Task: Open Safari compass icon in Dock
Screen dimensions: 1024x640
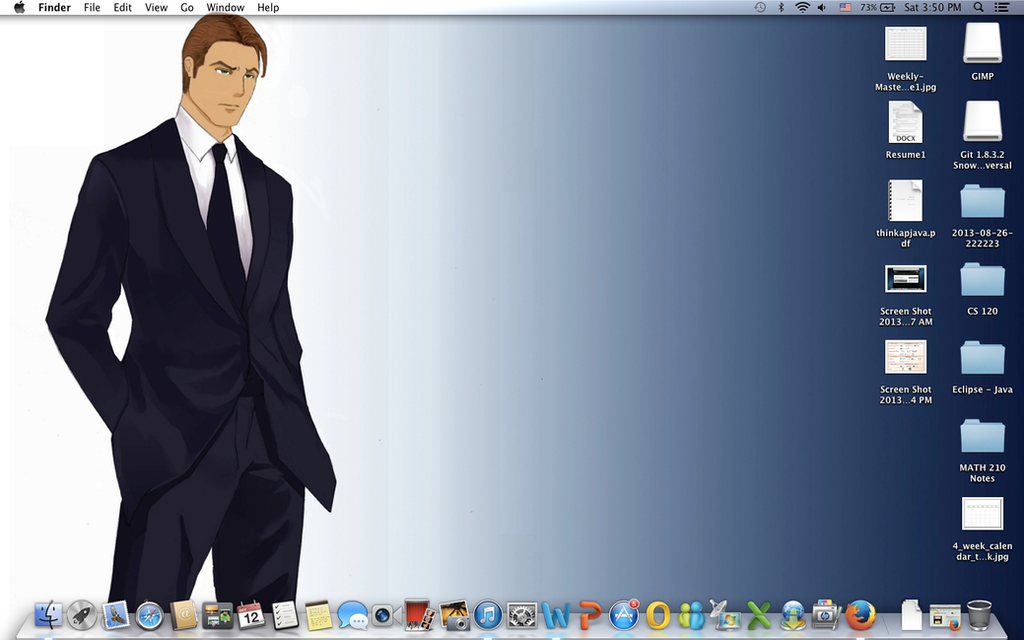Action: 150,615
